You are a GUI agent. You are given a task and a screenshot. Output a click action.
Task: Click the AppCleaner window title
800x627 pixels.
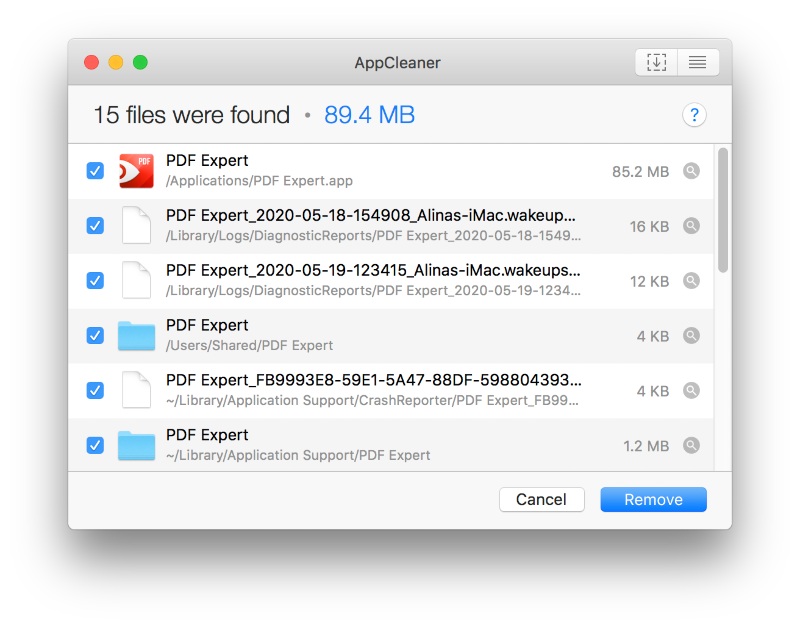coord(397,63)
